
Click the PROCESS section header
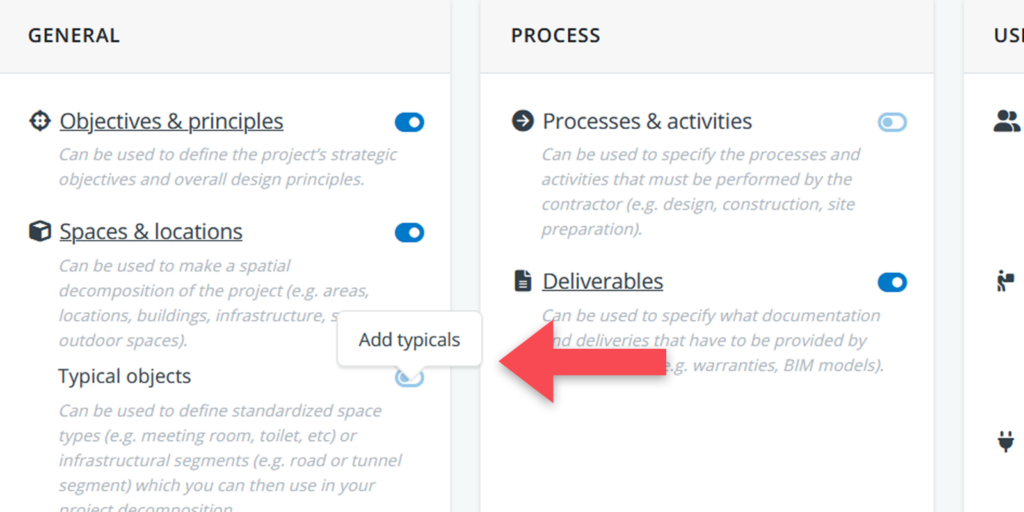click(556, 36)
